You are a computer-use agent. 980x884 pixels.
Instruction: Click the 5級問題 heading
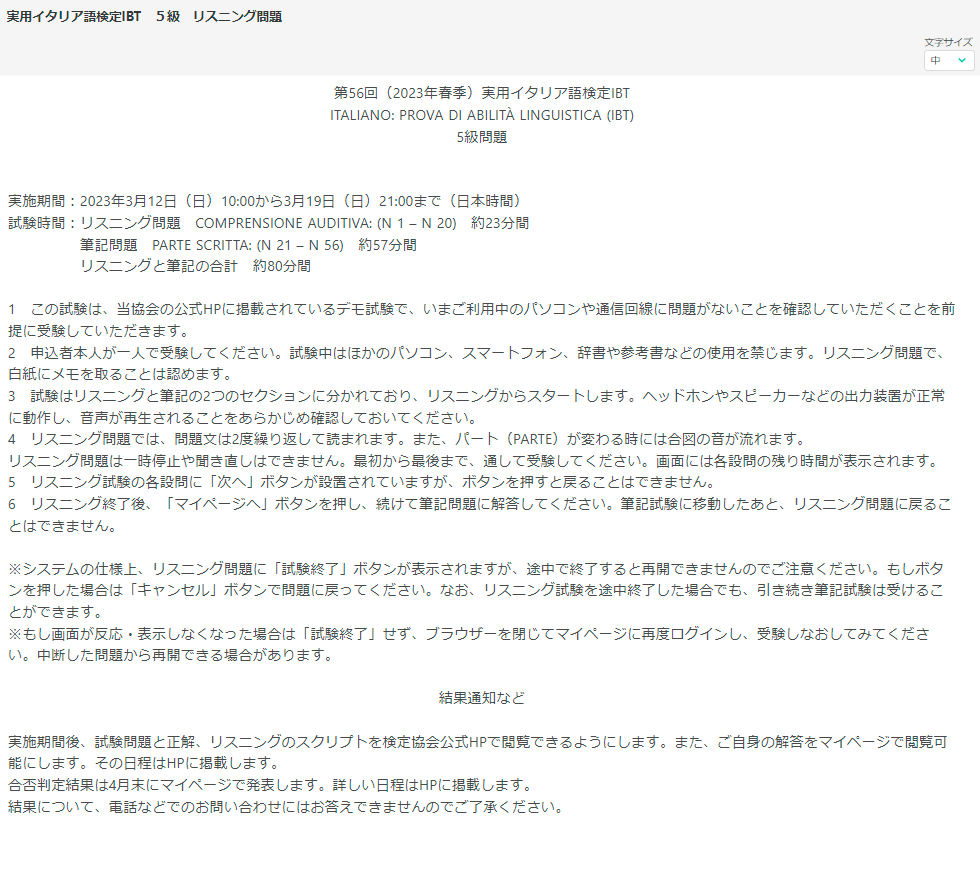point(481,137)
